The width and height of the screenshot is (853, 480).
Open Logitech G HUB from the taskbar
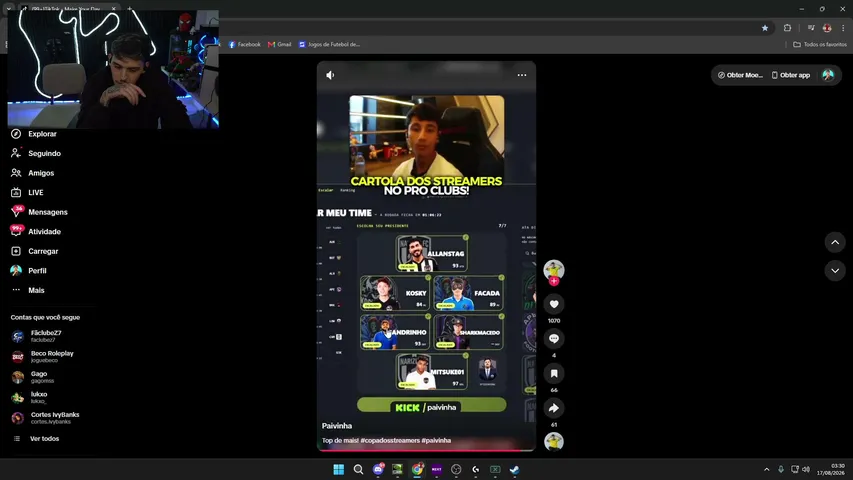(x=475, y=469)
